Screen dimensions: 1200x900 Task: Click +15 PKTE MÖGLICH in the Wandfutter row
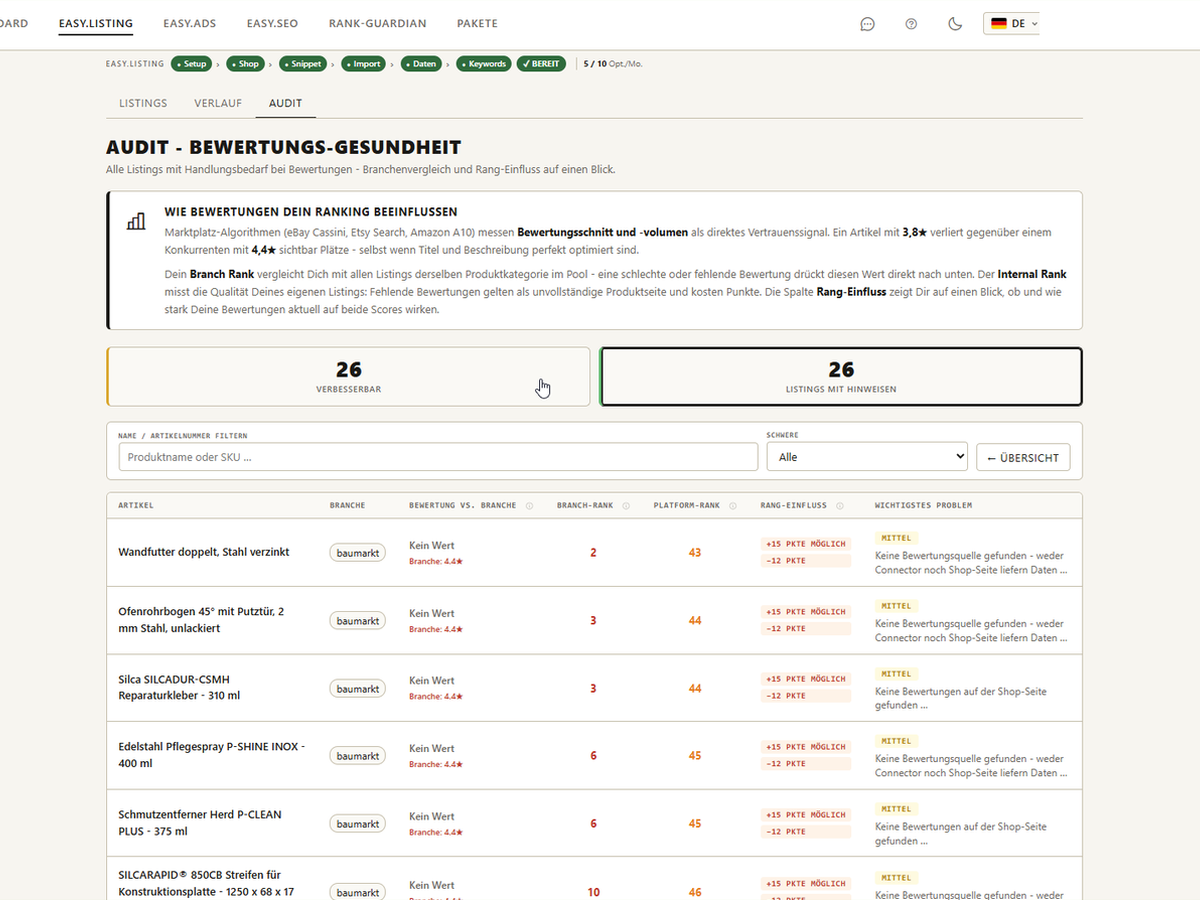(x=806, y=544)
